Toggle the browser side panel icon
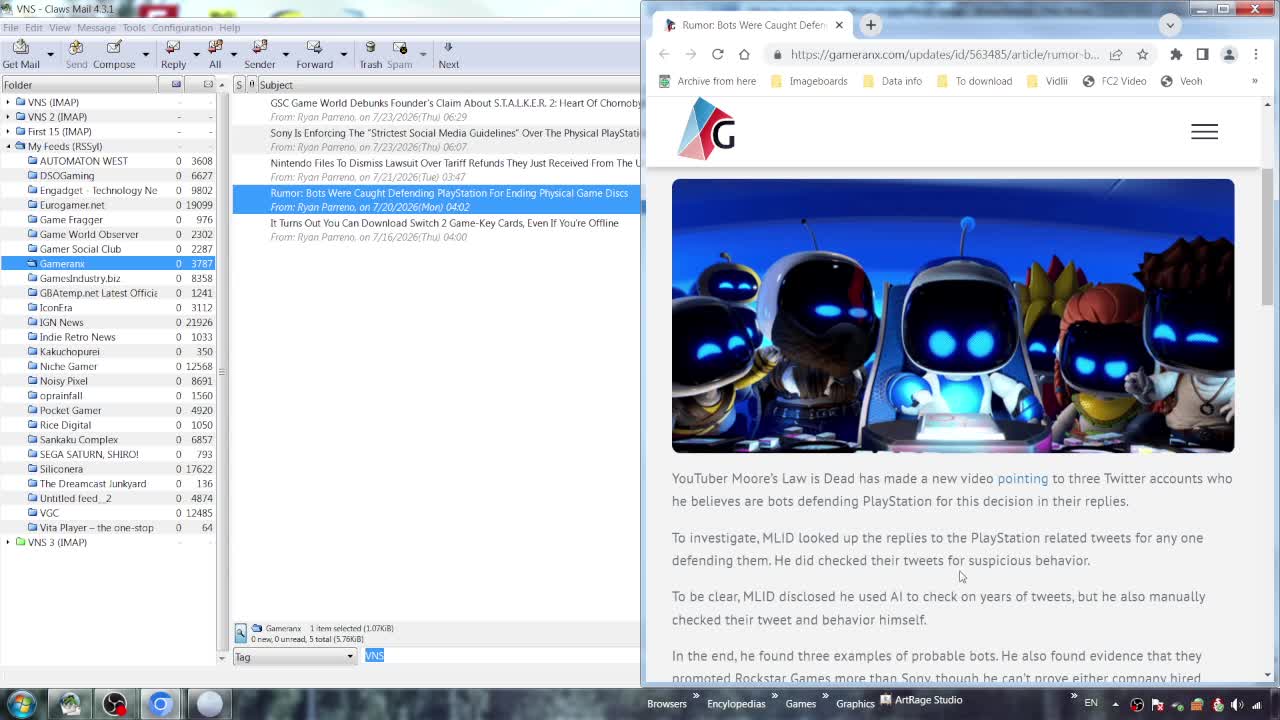1280x720 pixels. click(x=1202, y=54)
